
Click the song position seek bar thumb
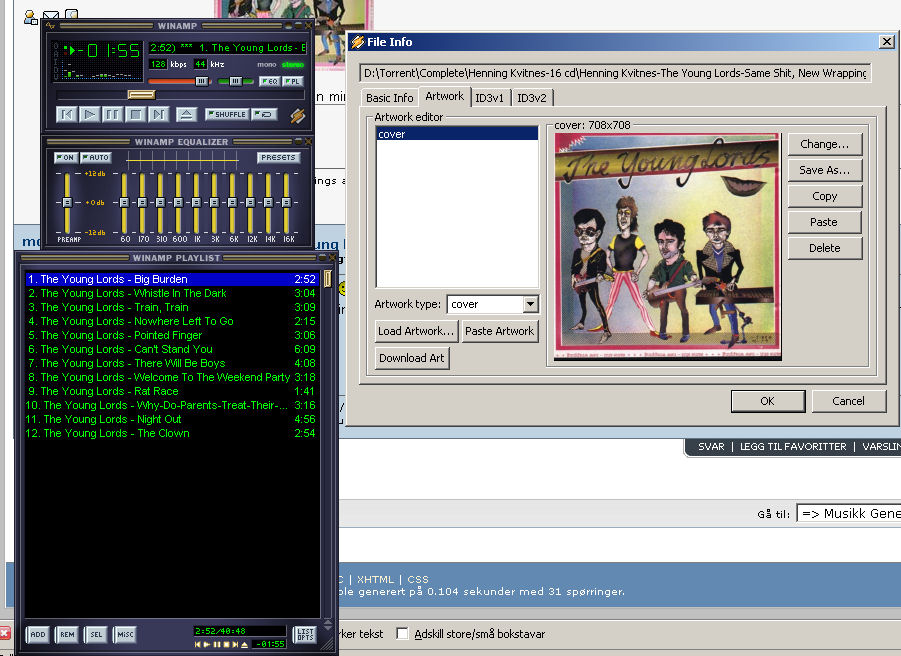point(141,95)
